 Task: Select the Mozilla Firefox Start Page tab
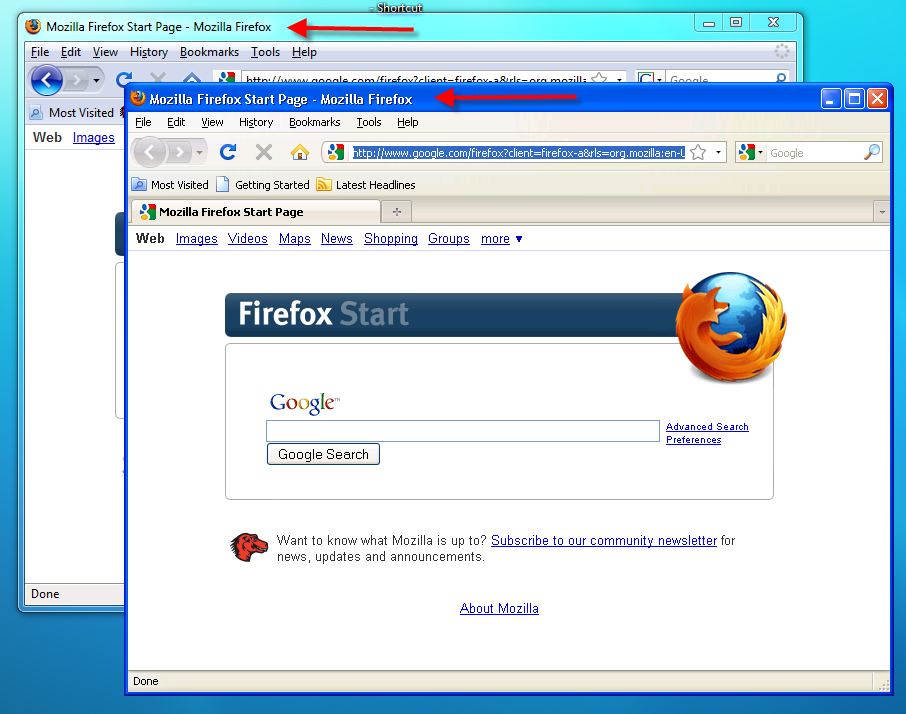tap(255, 212)
